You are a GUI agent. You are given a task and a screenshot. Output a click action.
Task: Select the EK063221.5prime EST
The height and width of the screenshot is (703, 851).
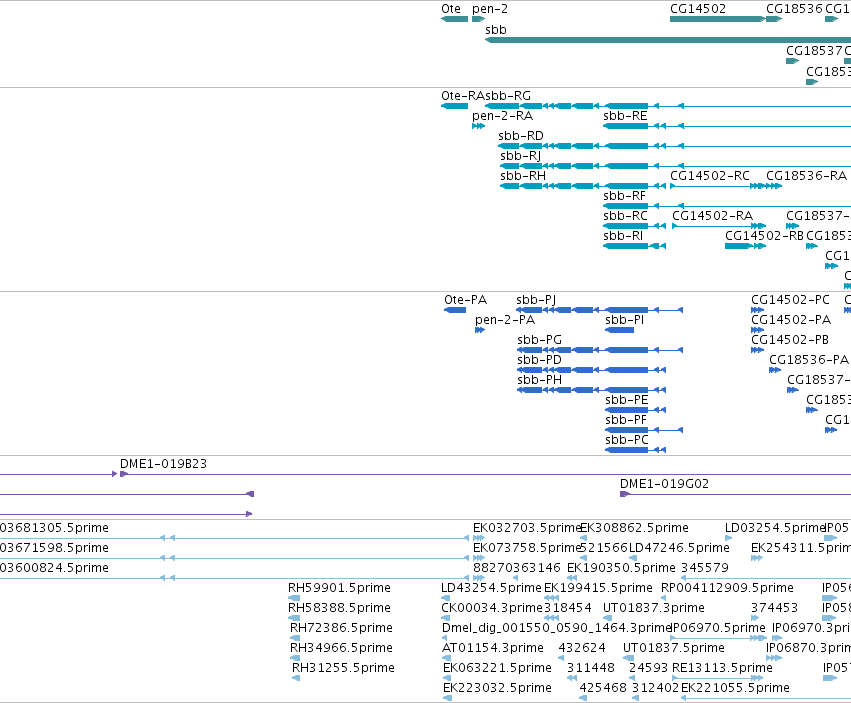[x=447, y=679]
